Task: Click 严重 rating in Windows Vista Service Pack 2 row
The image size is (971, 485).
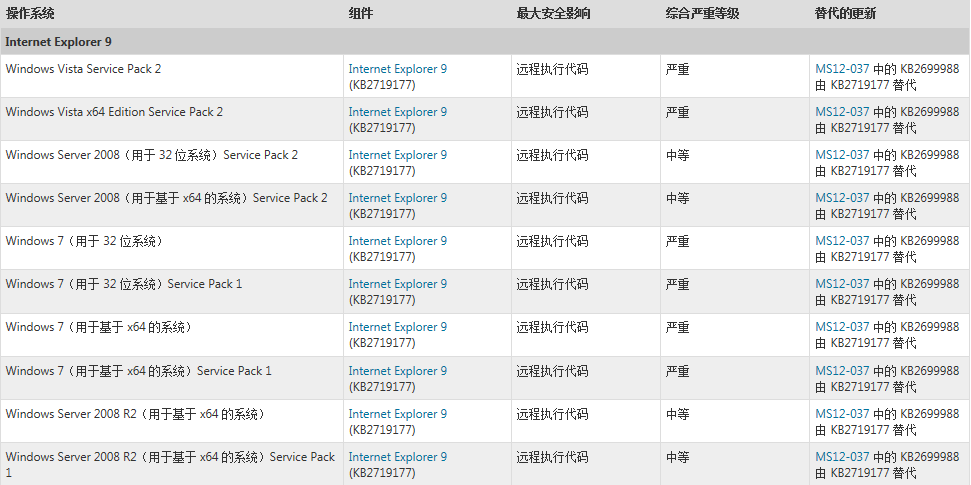Action: pyautogui.click(x=677, y=69)
